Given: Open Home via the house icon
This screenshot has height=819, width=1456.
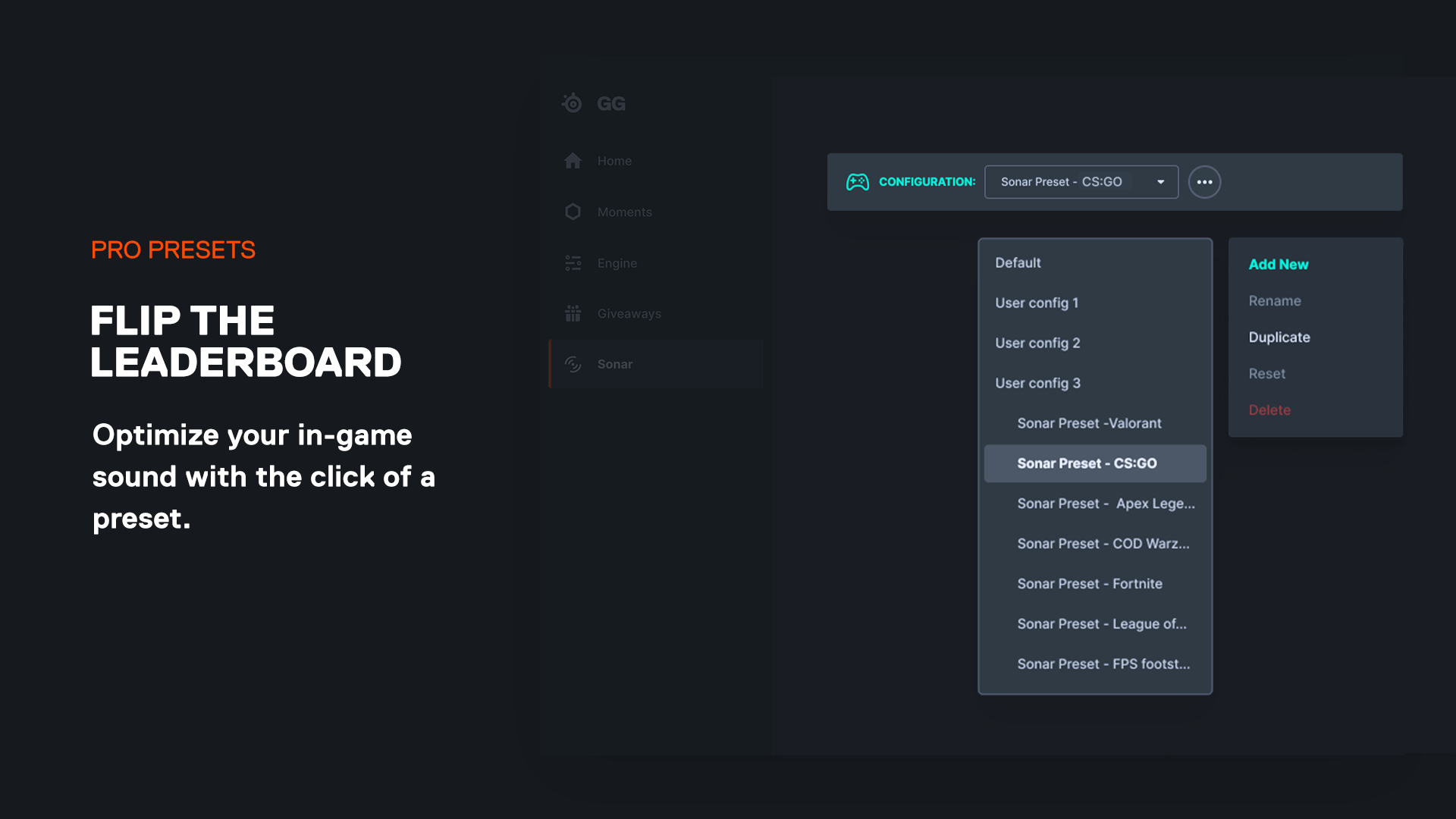Looking at the screenshot, I should tap(573, 161).
